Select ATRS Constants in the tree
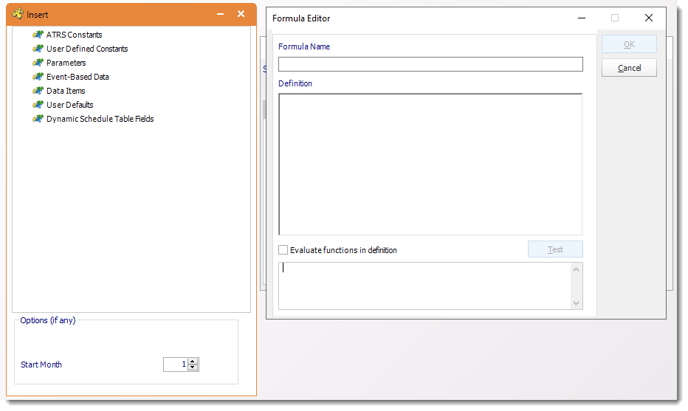The height and width of the screenshot is (411, 688). pos(74,35)
